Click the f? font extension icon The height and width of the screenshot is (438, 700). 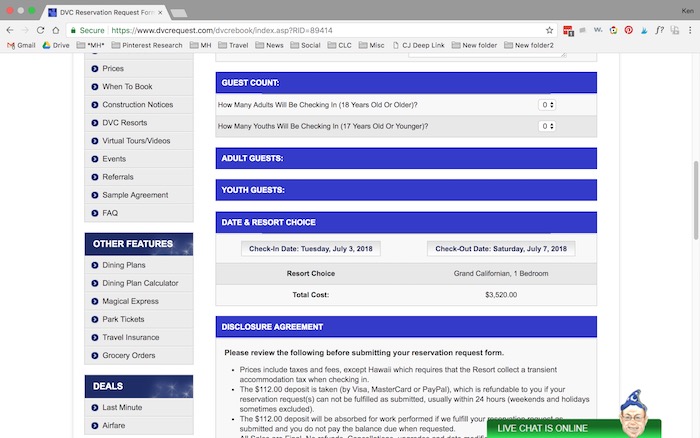[x=659, y=30]
